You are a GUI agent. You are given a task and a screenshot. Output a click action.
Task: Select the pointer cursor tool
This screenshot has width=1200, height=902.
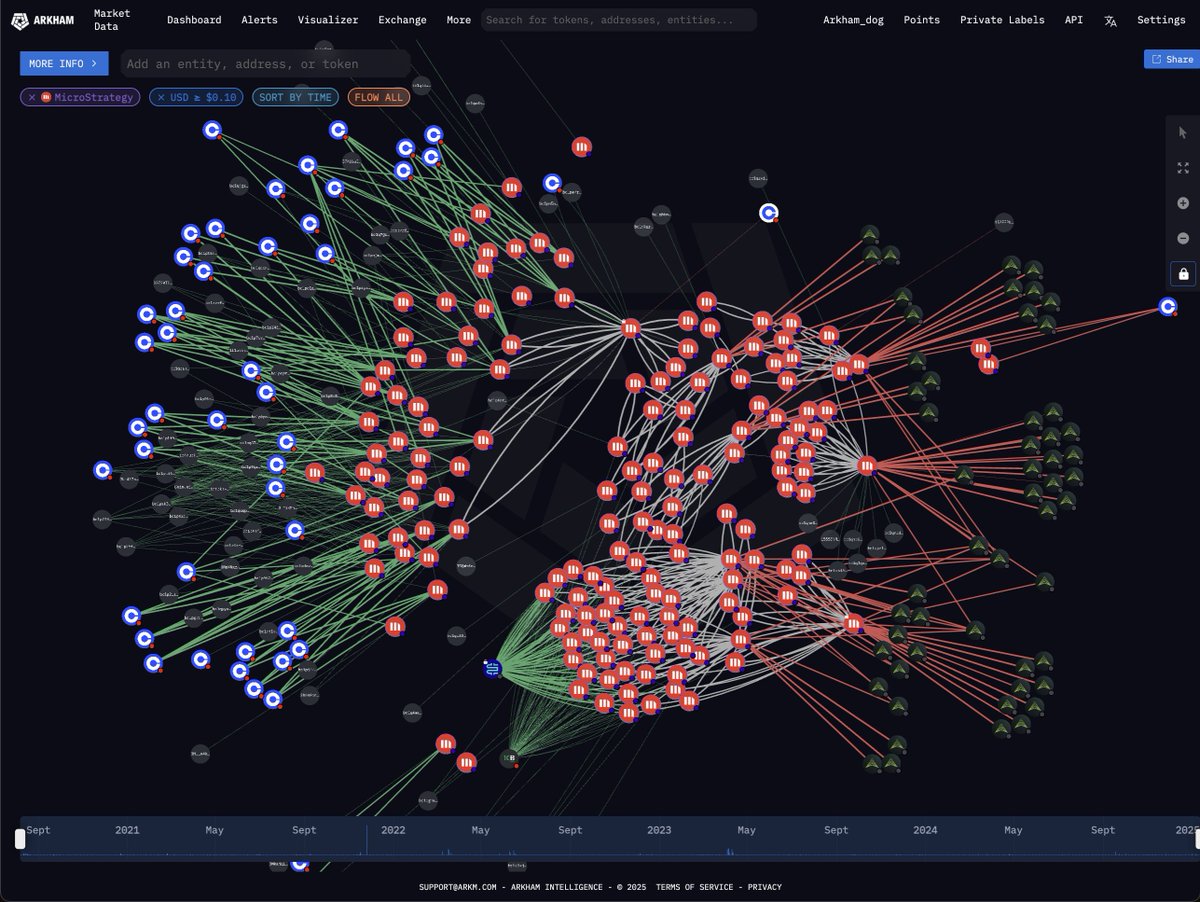tap(1183, 133)
